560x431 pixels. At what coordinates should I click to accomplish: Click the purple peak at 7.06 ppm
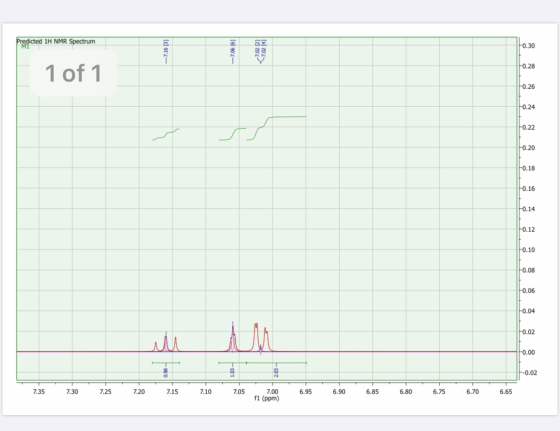(233, 336)
